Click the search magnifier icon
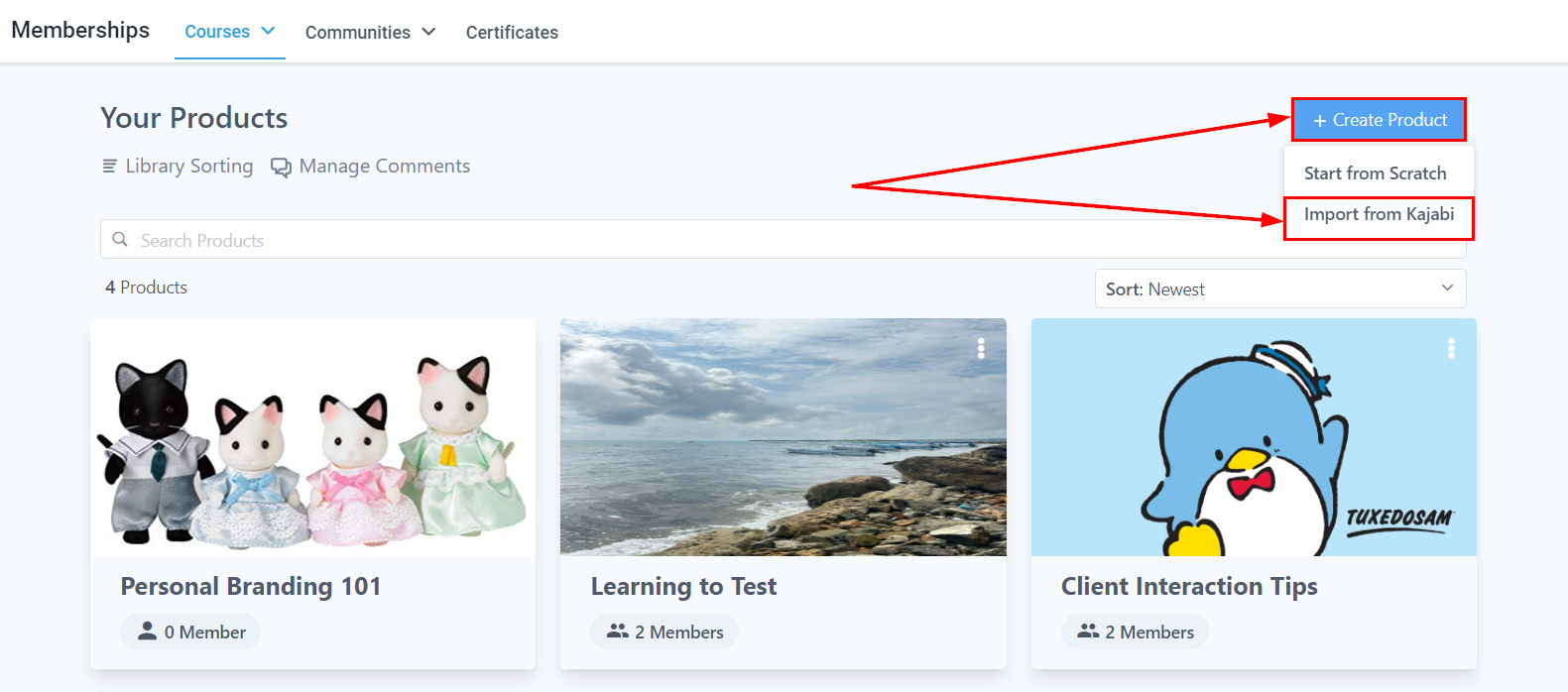The height and width of the screenshot is (692, 1568). click(x=120, y=240)
